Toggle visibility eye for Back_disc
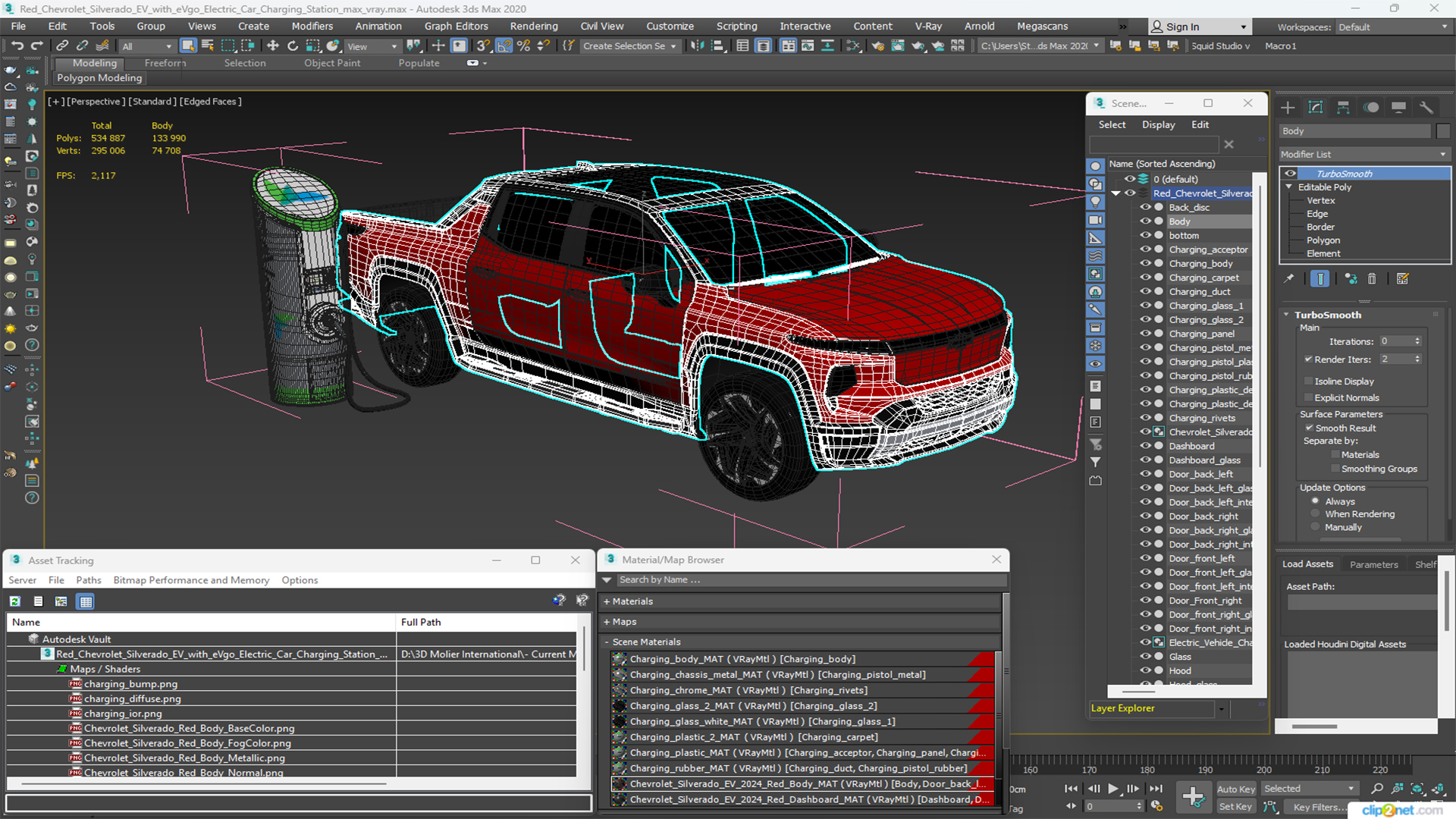The width and height of the screenshot is (1456, 819). coord(1145,207)
